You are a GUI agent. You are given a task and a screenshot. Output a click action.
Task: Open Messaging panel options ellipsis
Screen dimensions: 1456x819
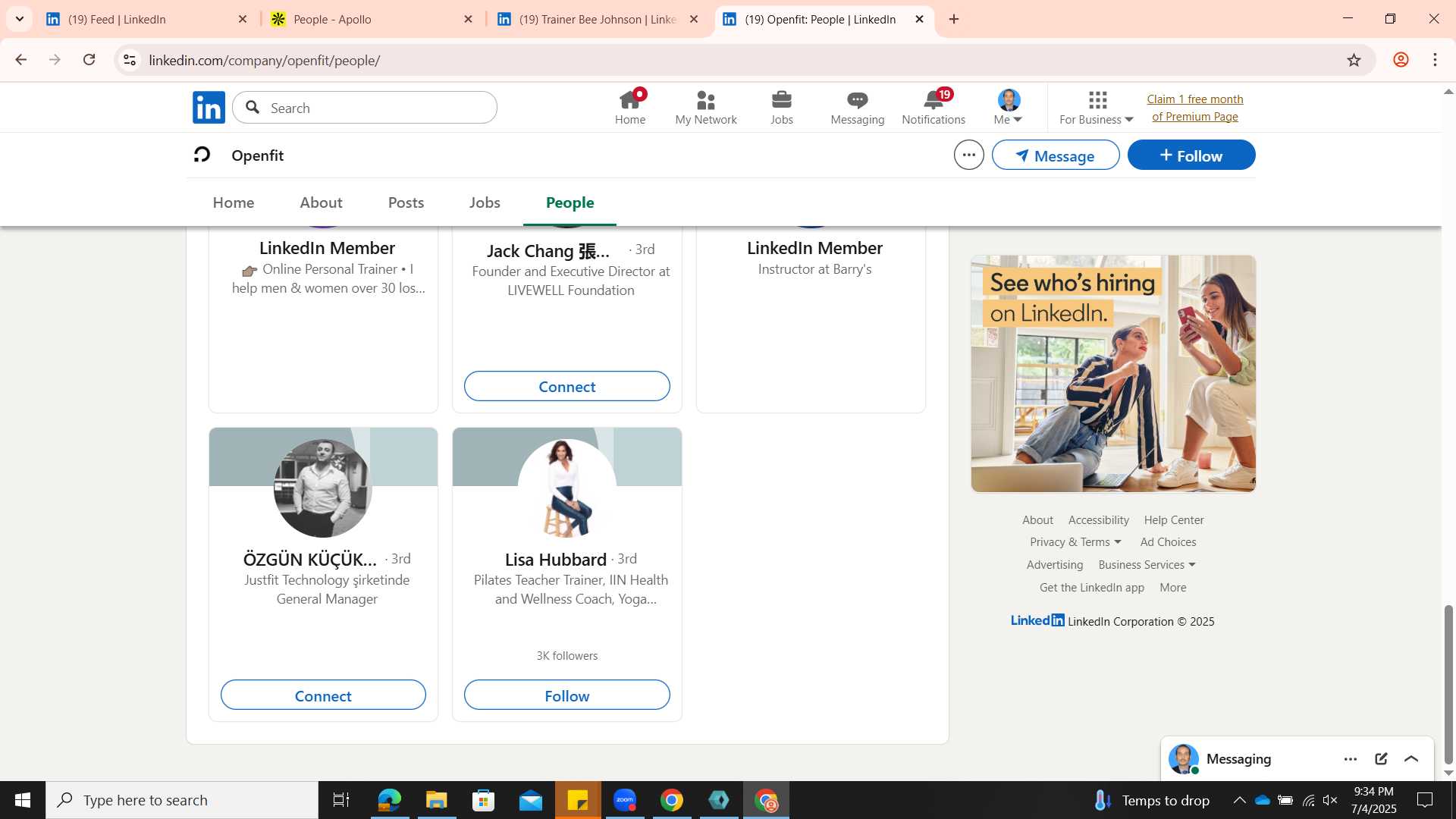(x=1350, y=759)
